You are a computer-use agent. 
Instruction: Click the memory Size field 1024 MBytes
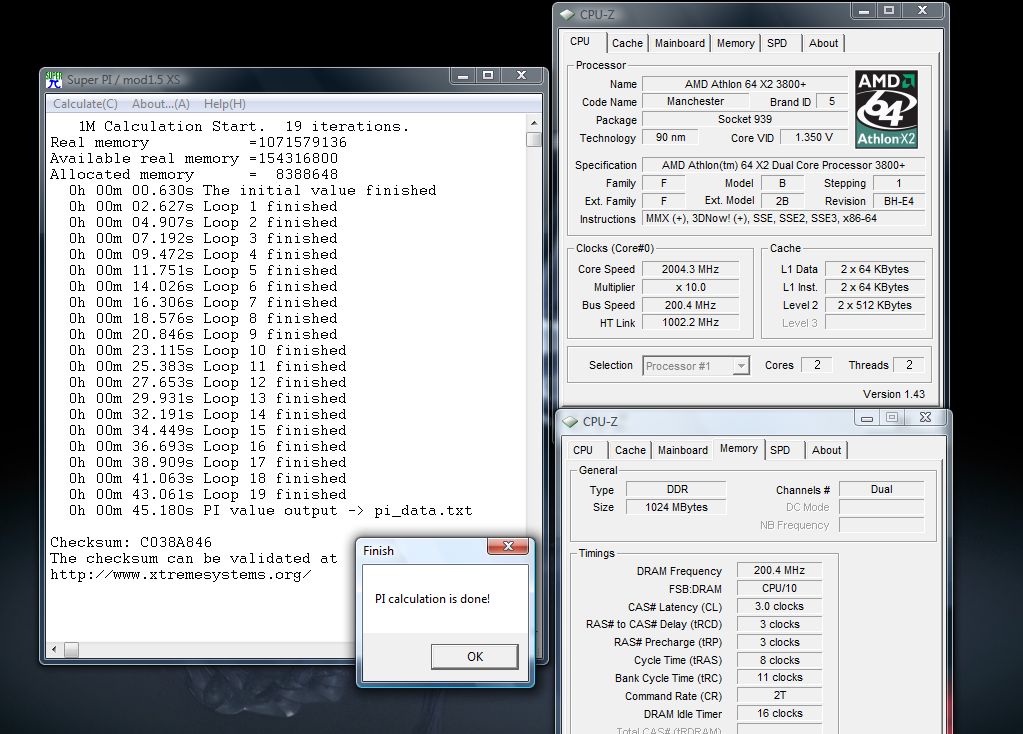click(677, 507)
